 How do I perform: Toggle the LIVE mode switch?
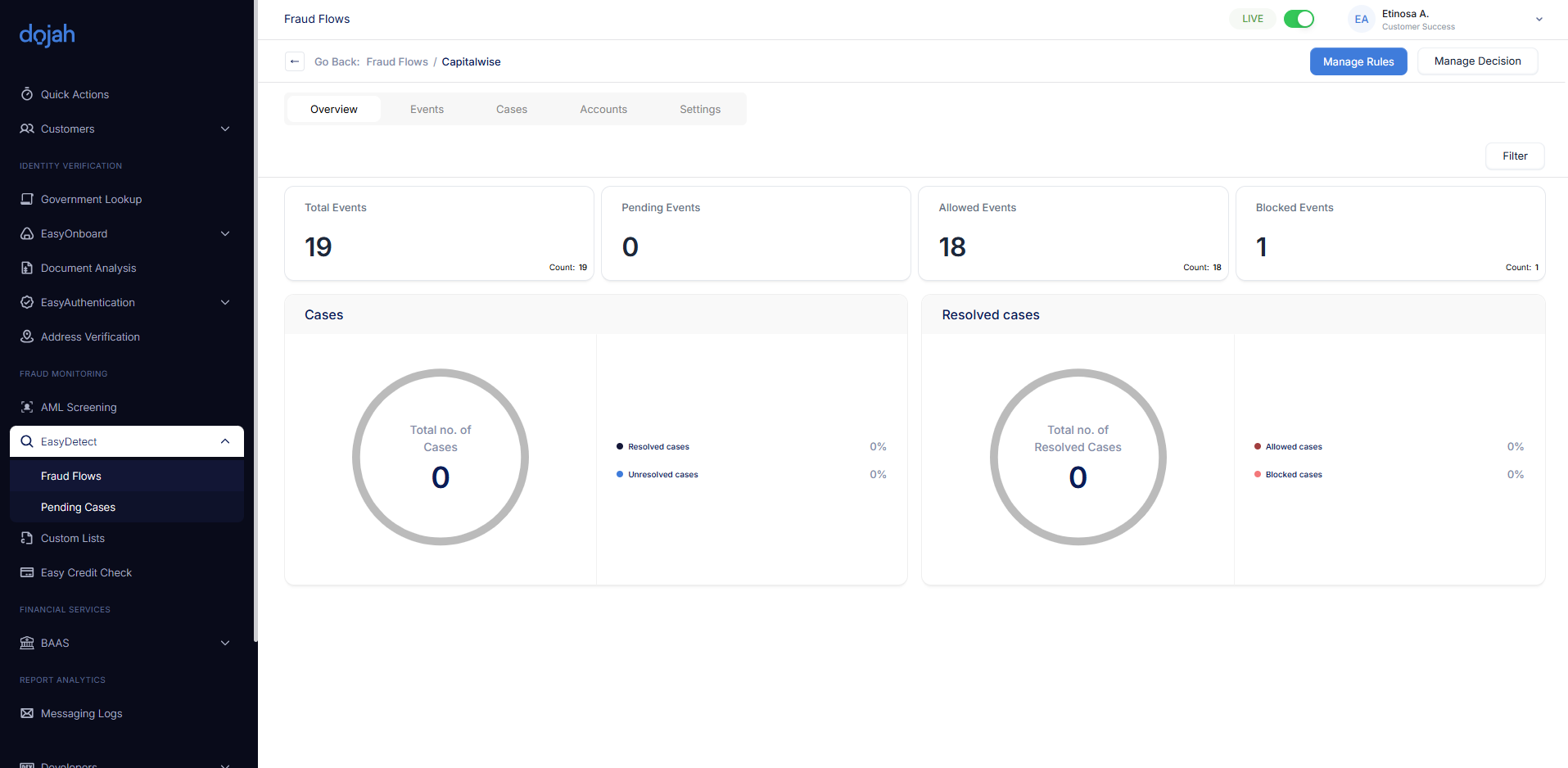point(1299,19)
